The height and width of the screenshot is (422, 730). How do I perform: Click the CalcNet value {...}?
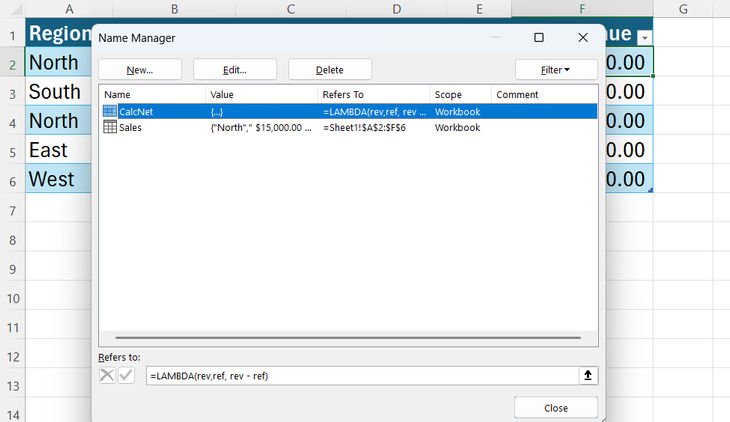click(216, 112)
